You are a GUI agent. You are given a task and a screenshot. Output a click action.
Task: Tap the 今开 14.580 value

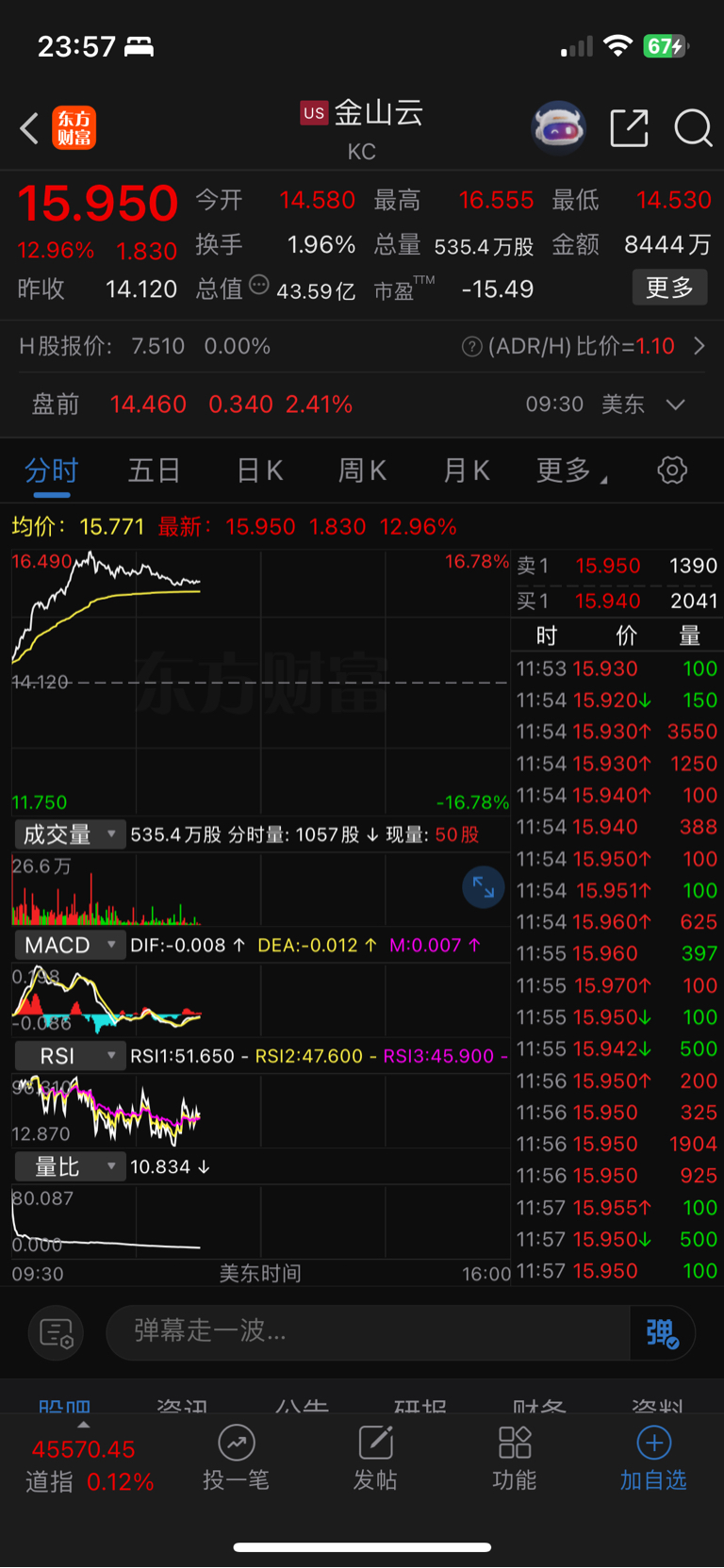tap(317, 200)
